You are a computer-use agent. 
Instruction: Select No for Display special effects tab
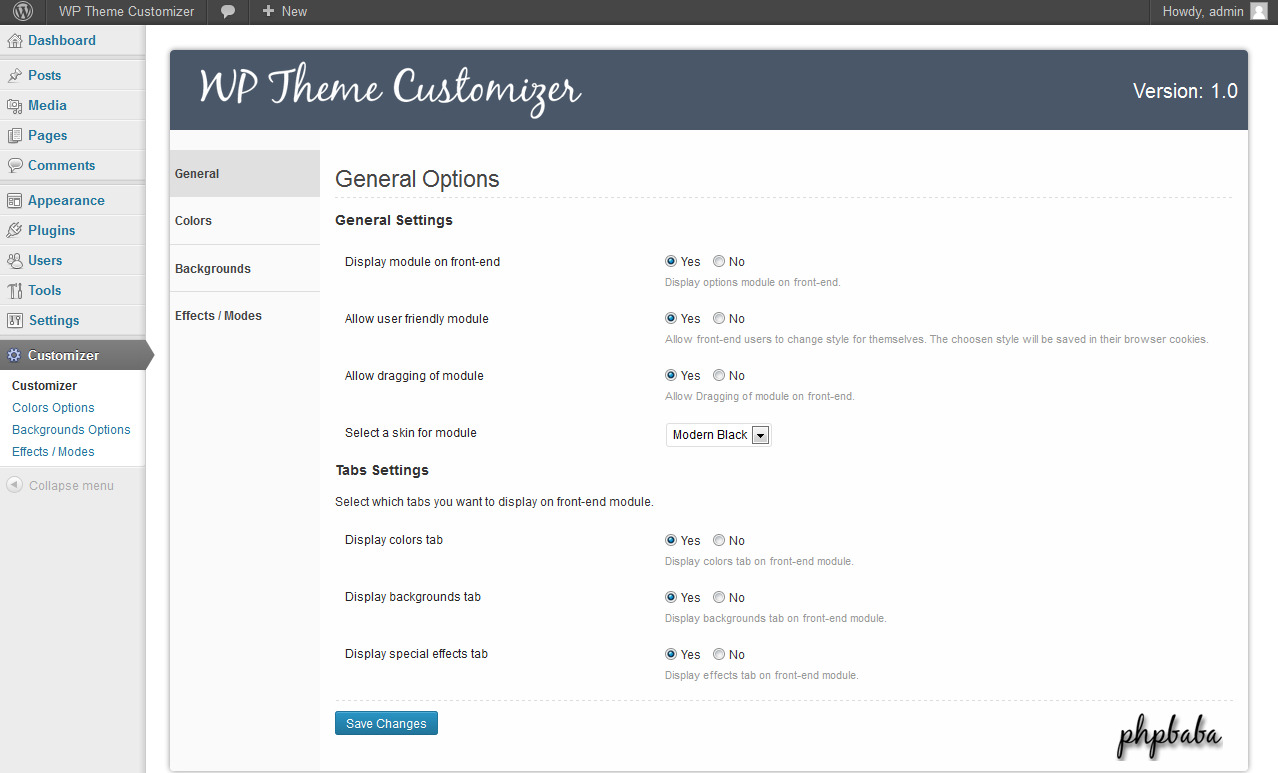coord(719,654)
